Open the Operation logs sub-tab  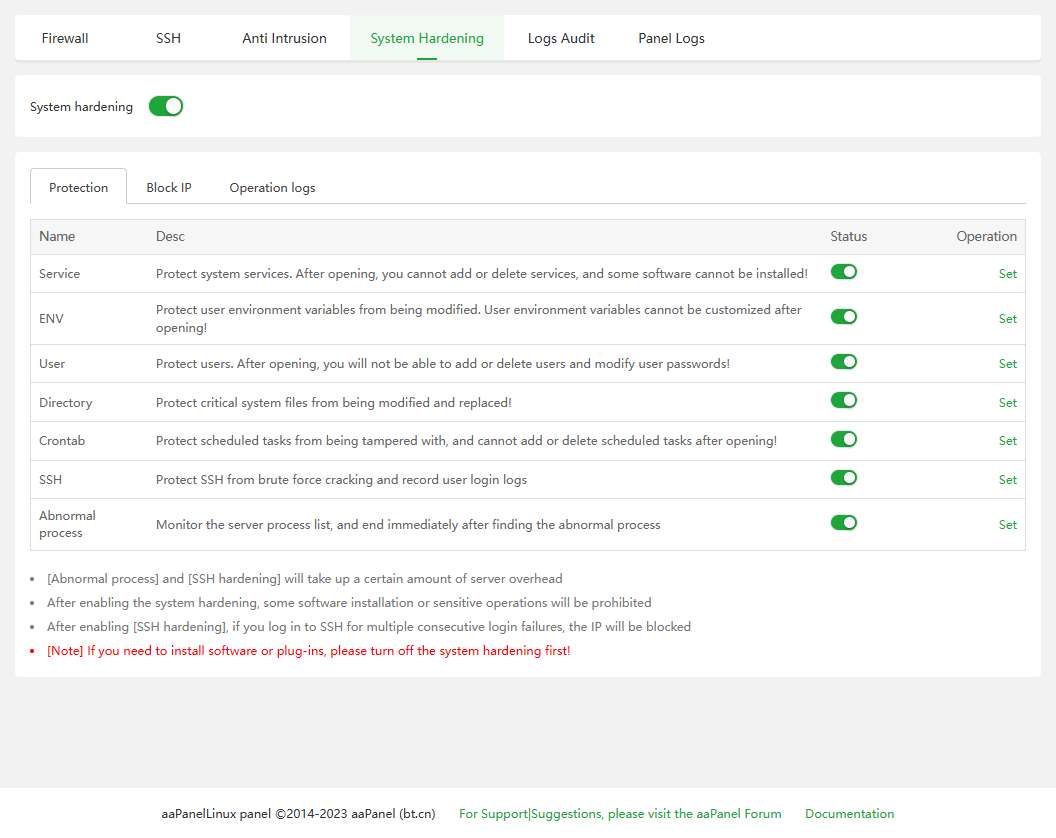(x=272, y=187)
